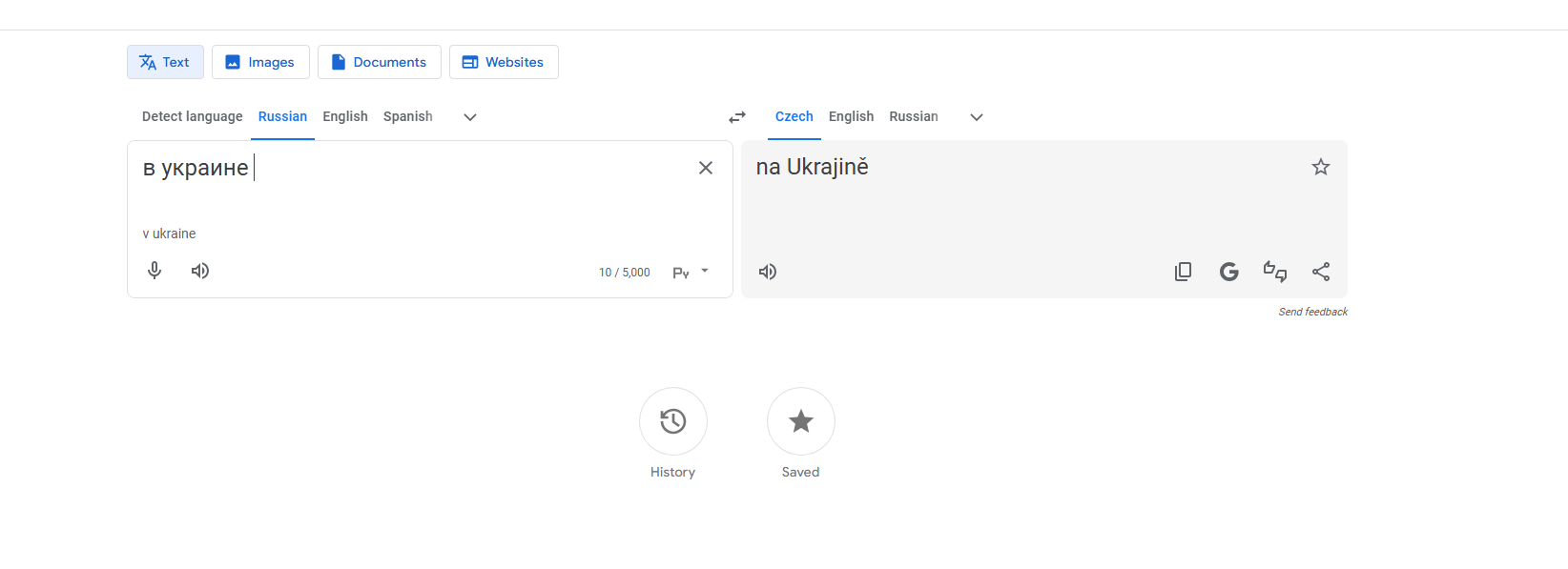Image resolution: width=1568 pixels, height=569 pixels.
Task: Copy the translation to clipboard
Action: 1183,272
